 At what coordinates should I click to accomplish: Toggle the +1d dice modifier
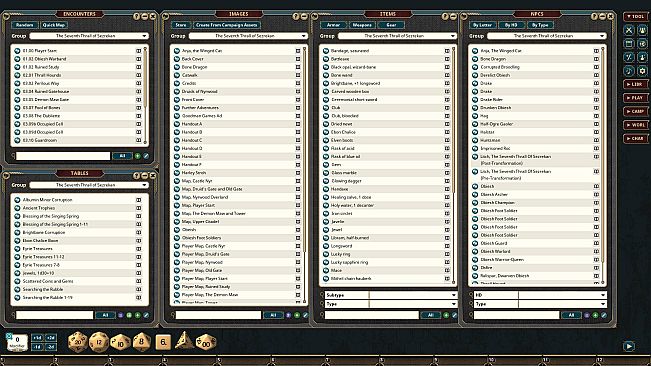37,338
